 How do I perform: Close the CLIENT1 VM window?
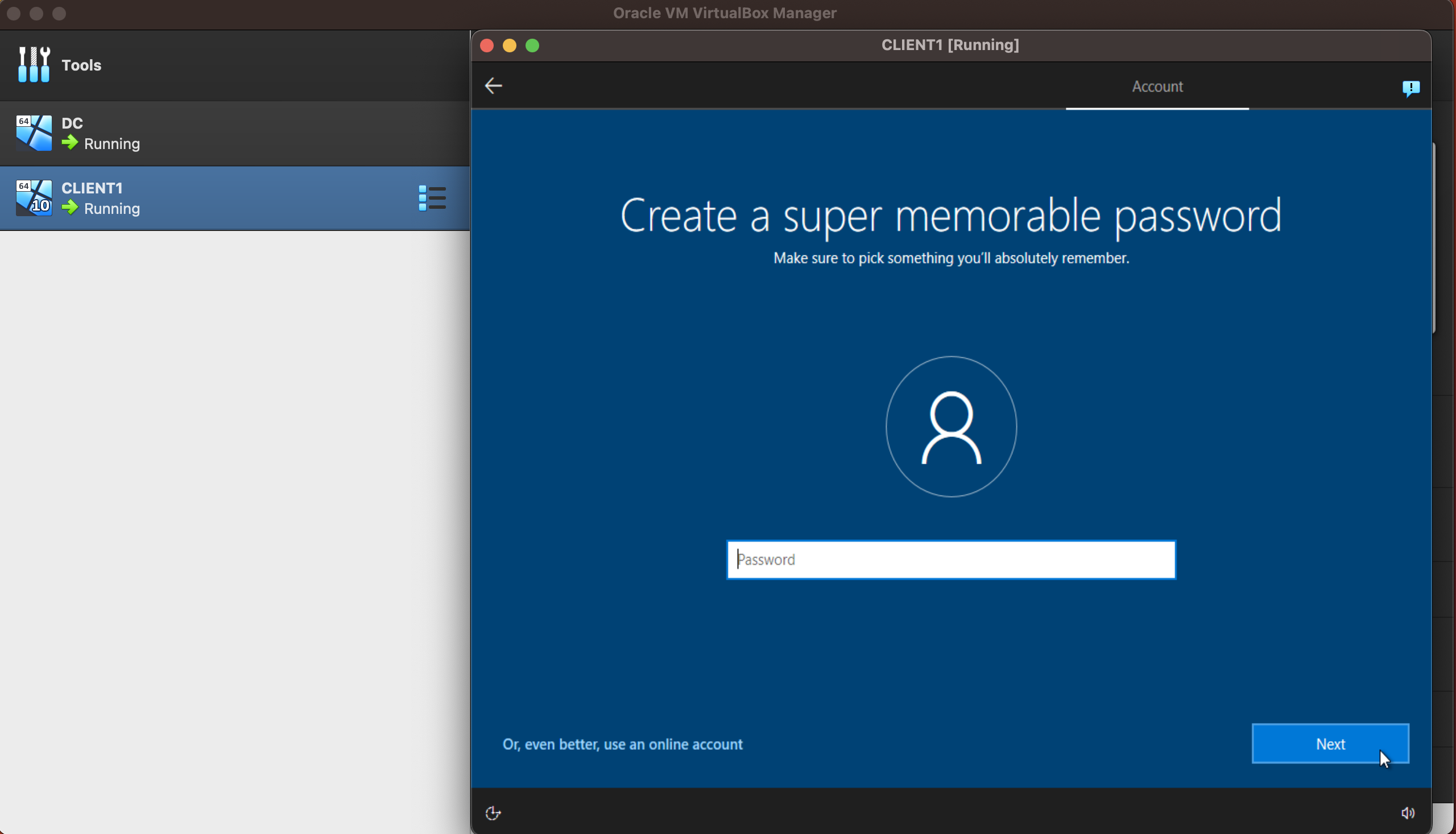tap(487, 46)
